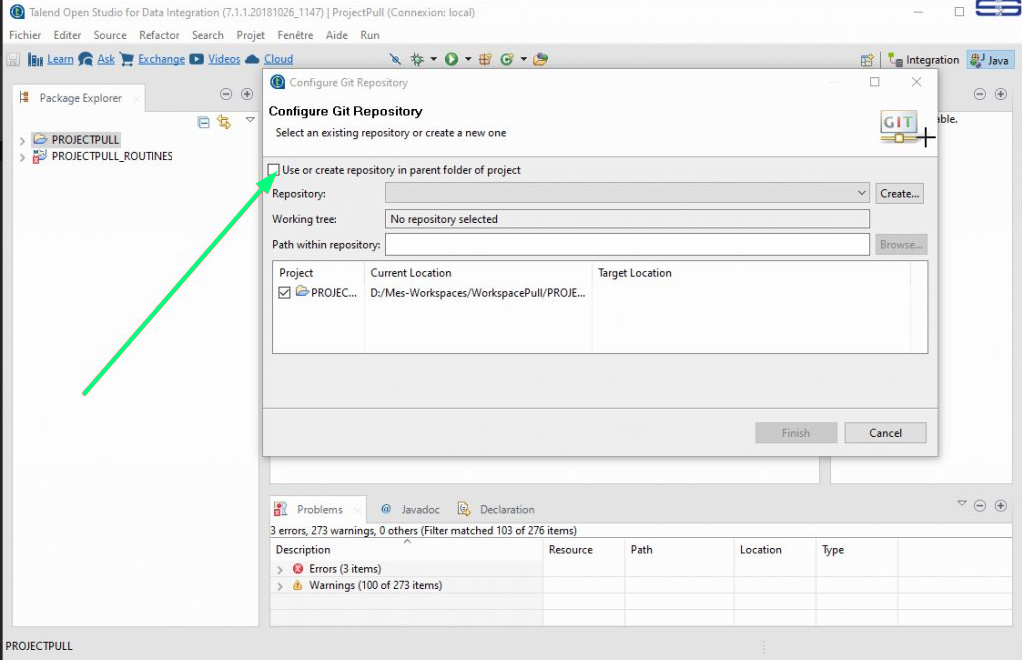
Task: Click the disabled Save icon in toolbar
Action: pyautogui.click(x=13, y=60)
